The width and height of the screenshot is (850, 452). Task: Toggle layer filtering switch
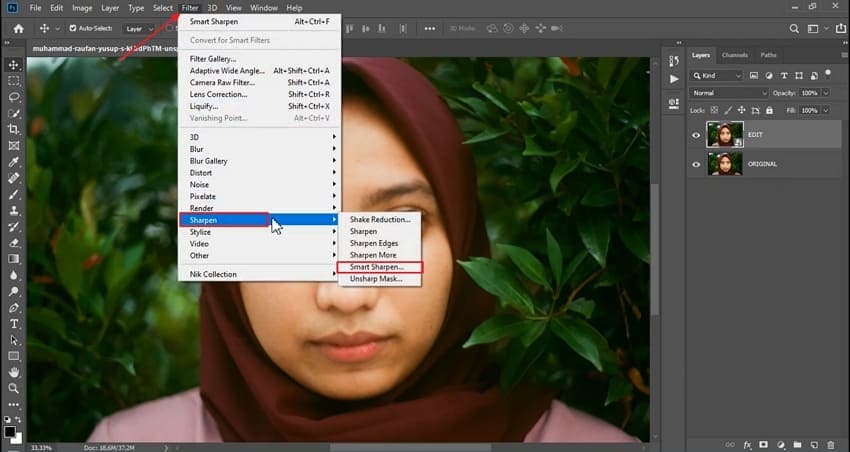(x=828, y=74)
